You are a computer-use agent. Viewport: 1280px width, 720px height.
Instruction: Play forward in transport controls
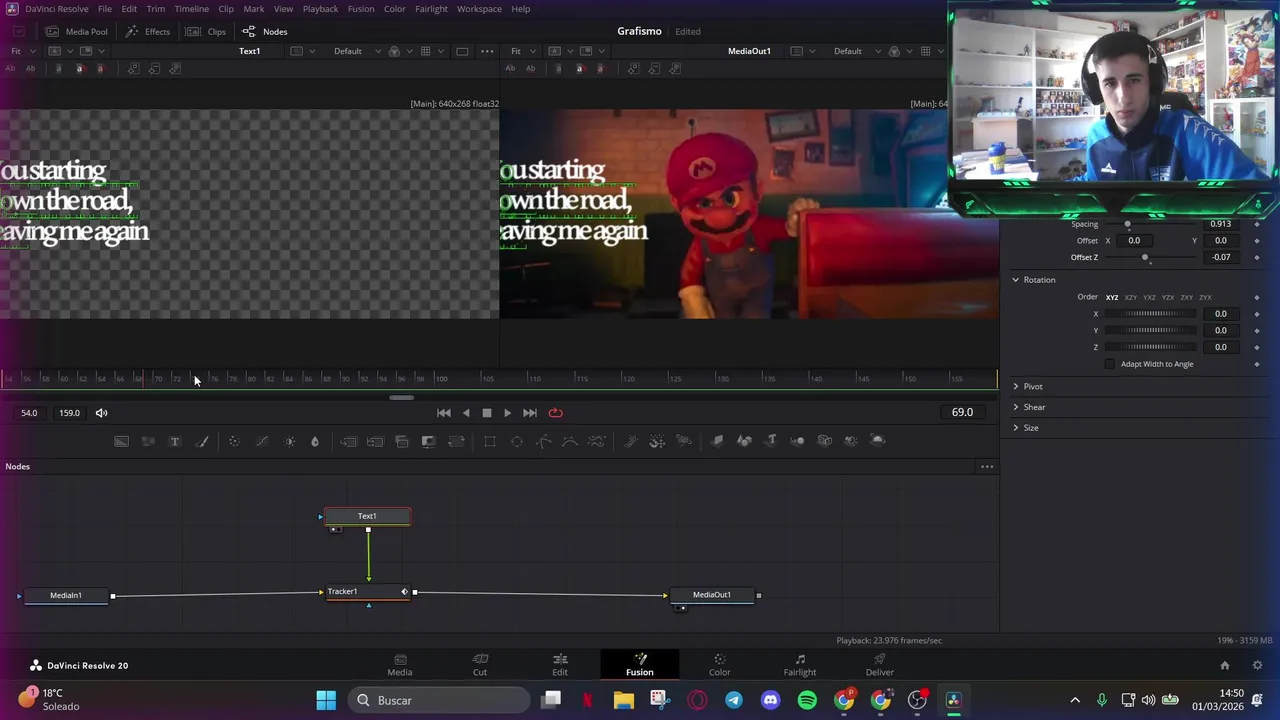click(x=507, y=413)
